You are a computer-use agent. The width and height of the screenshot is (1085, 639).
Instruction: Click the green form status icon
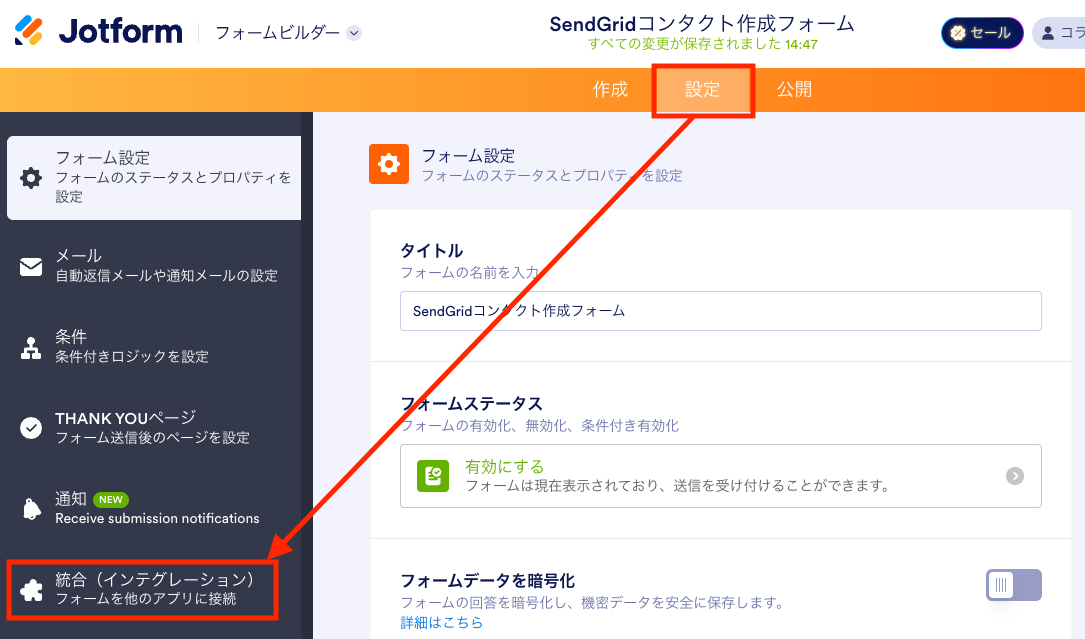(433, 476)
